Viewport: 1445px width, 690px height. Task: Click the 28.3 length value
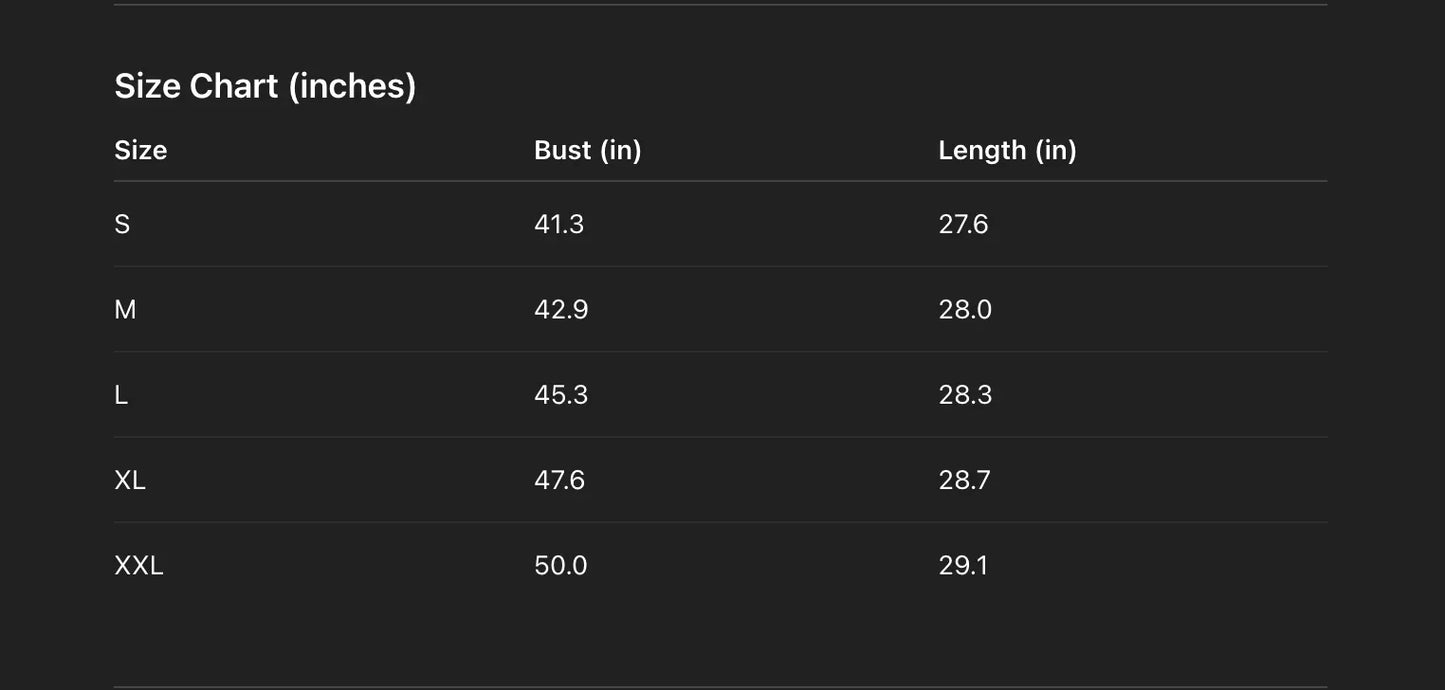965,395
